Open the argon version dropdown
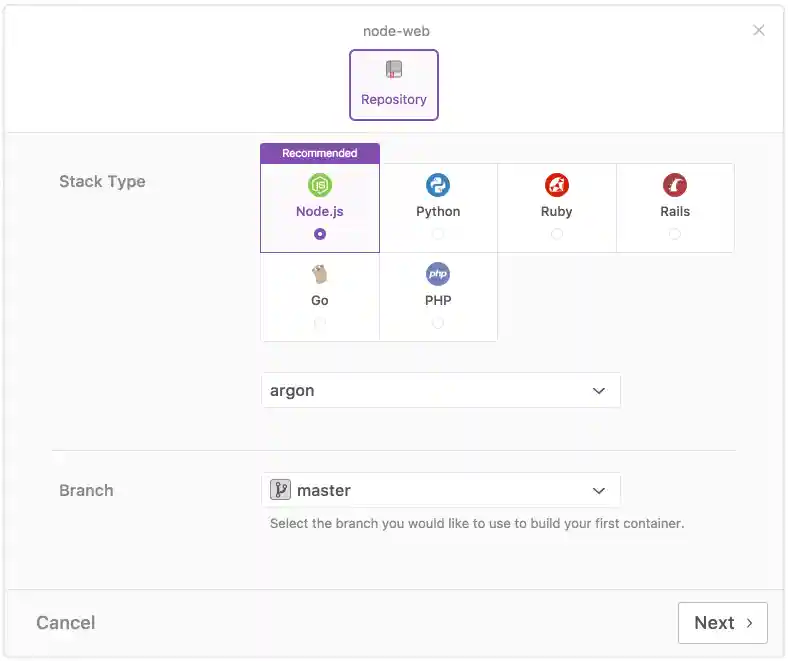This screenshot has height=661, width=788. (x=440, y=391)
